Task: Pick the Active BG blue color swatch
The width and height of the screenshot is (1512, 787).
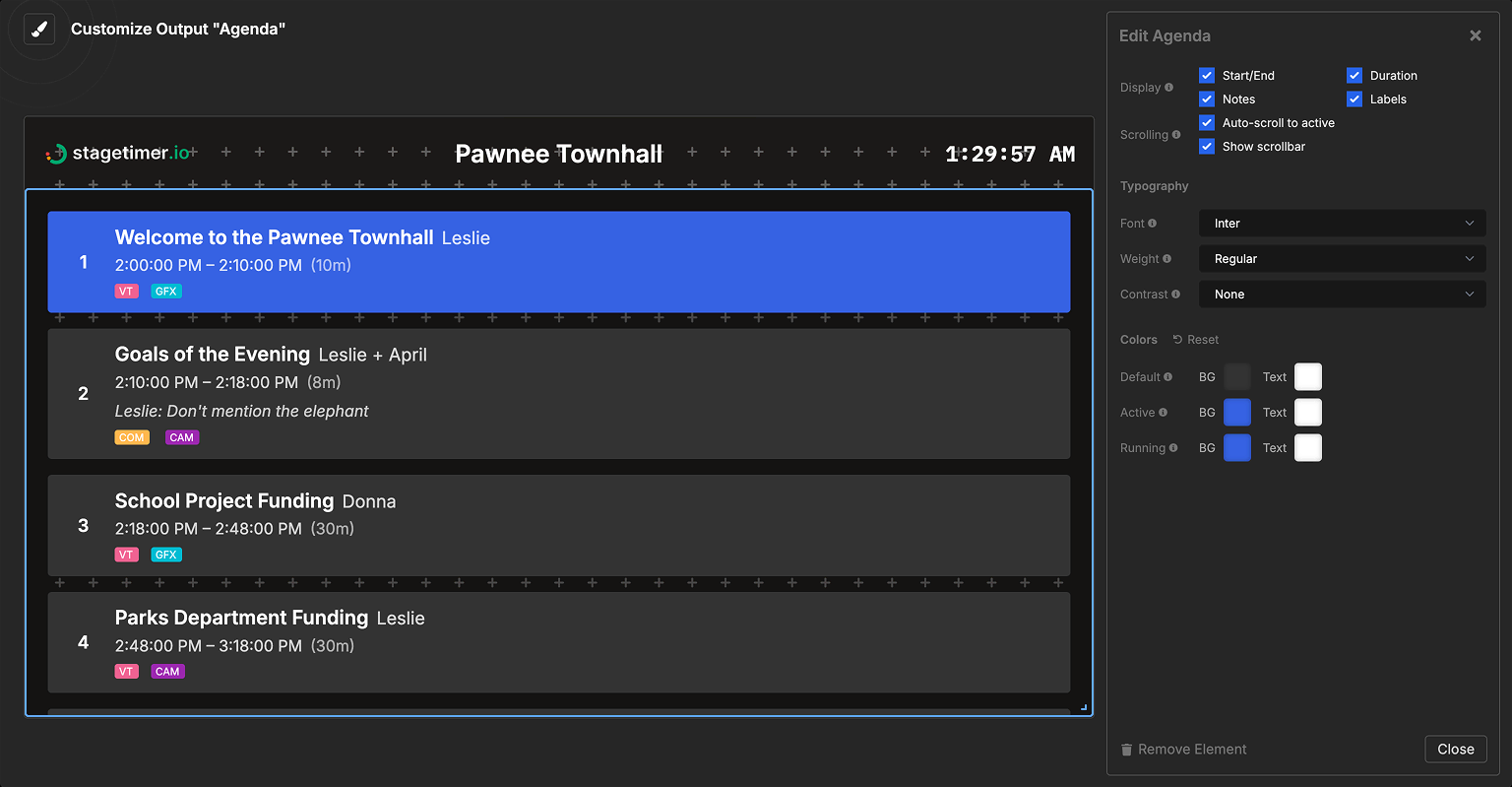Action: [1237, 412]
